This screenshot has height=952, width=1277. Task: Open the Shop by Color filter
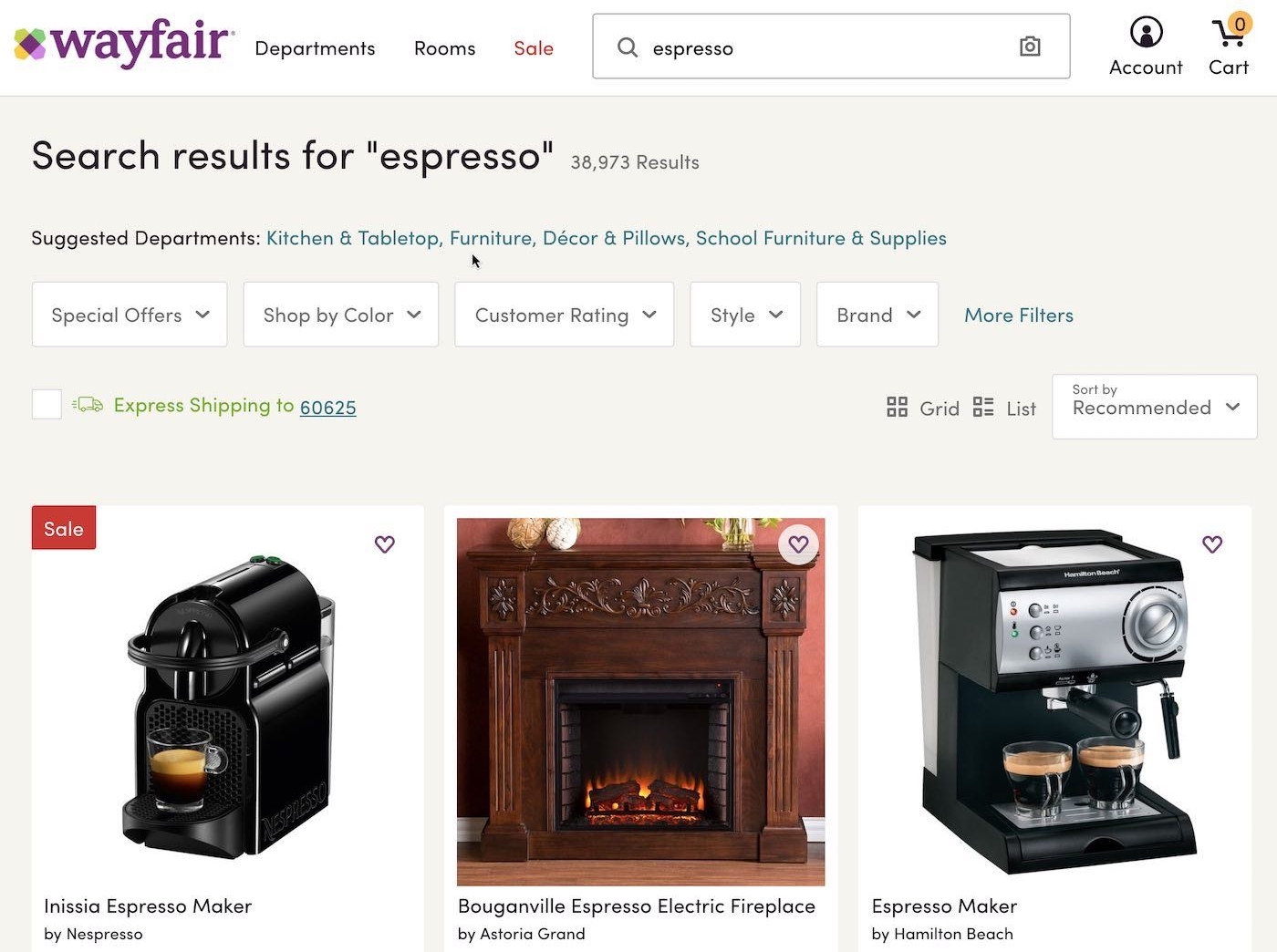point(341,315)
